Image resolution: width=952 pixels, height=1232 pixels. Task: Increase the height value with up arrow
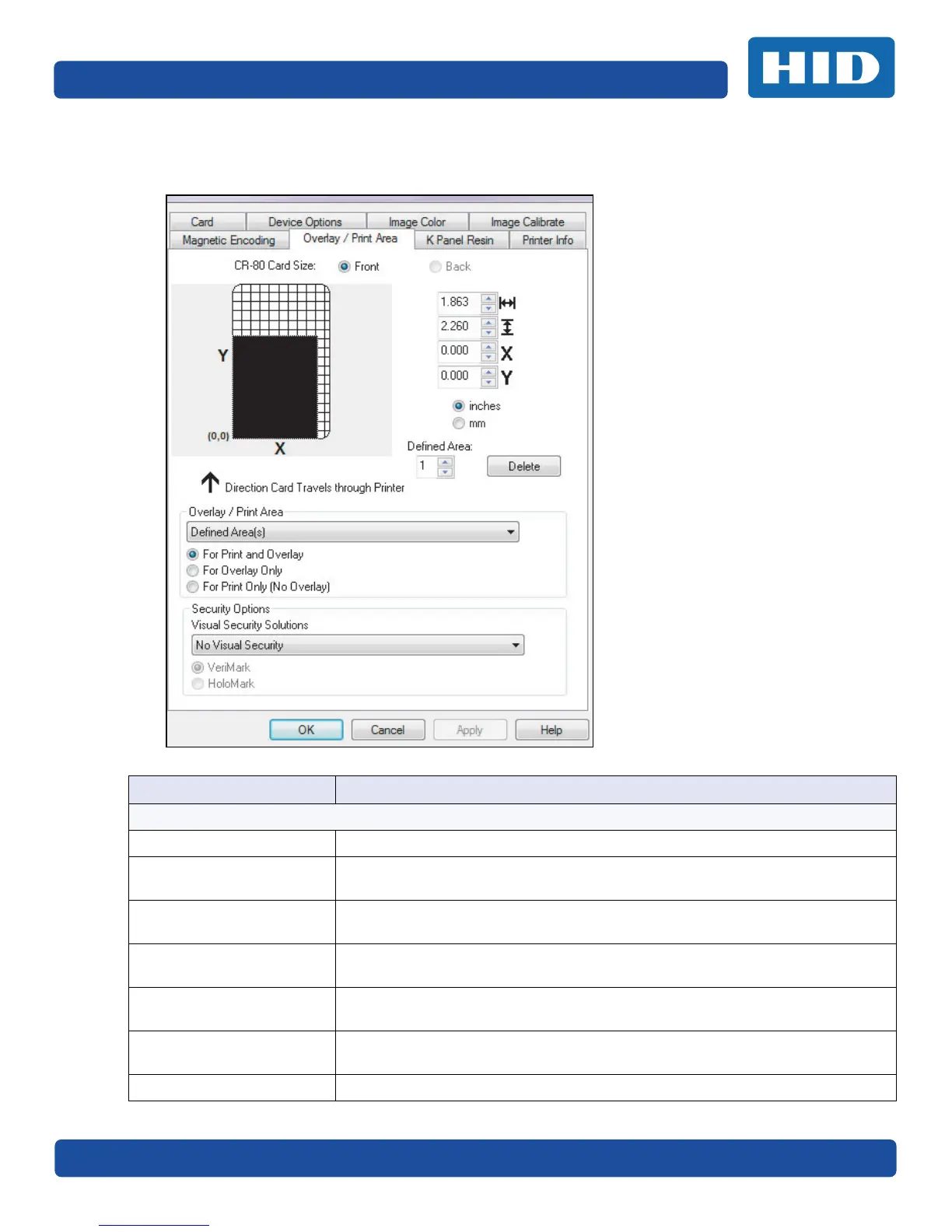(x=488, y=323)
